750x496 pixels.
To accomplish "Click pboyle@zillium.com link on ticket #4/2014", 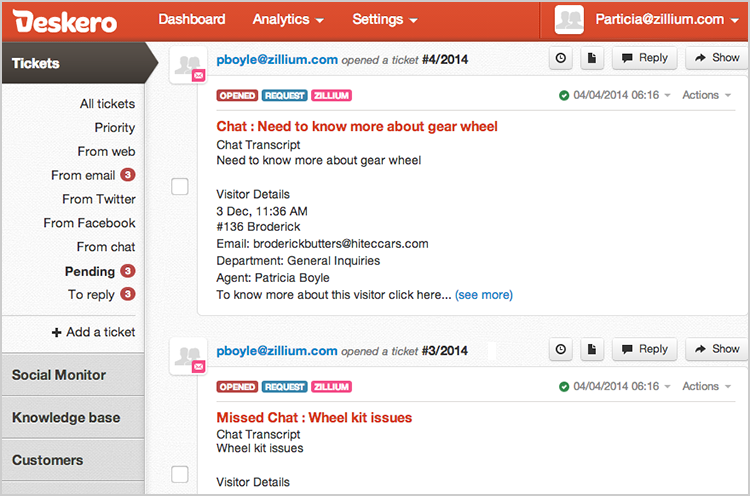I will coord(277,60).
